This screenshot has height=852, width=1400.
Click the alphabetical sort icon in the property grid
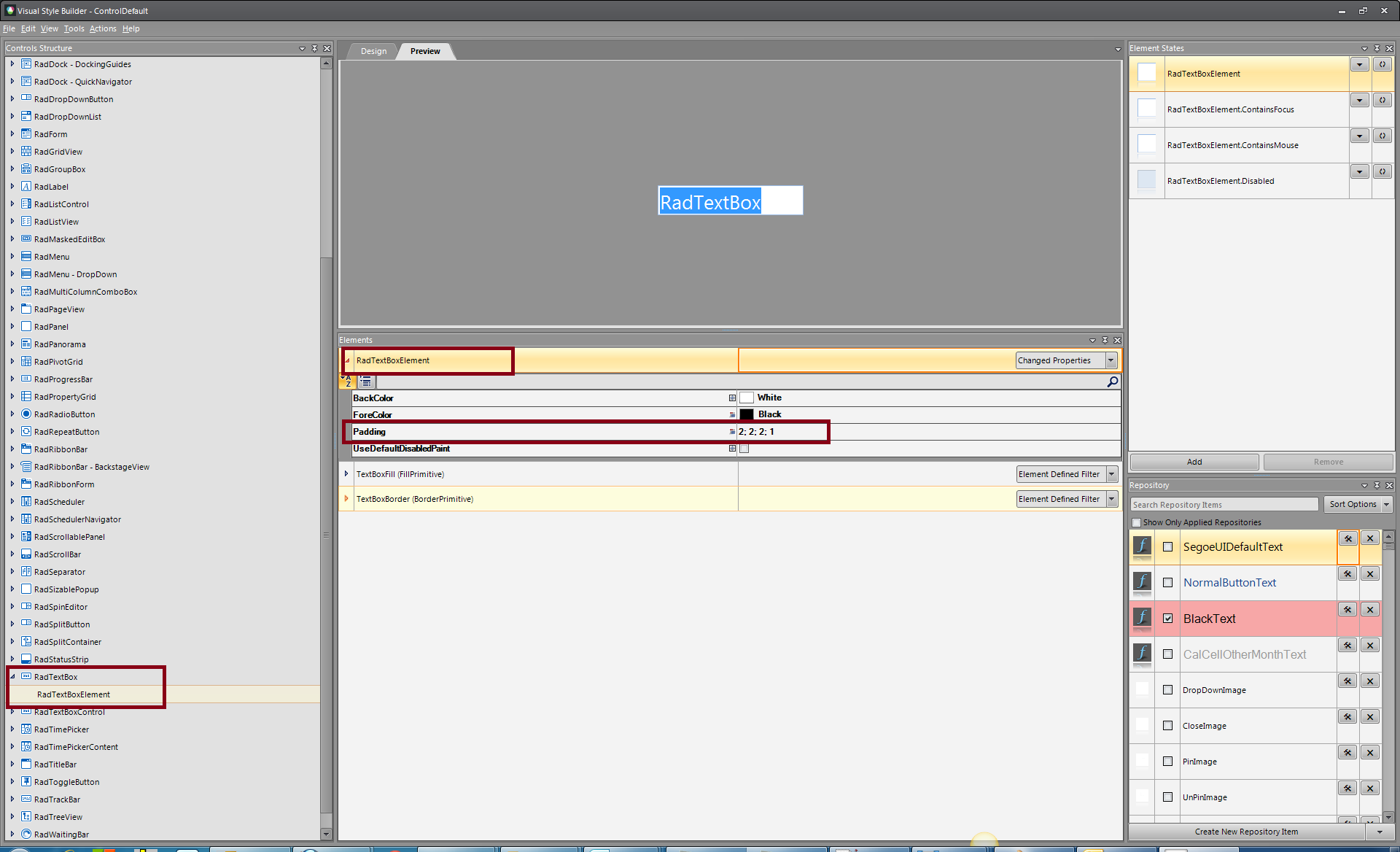pyautogui.click(x=348, y=382)
